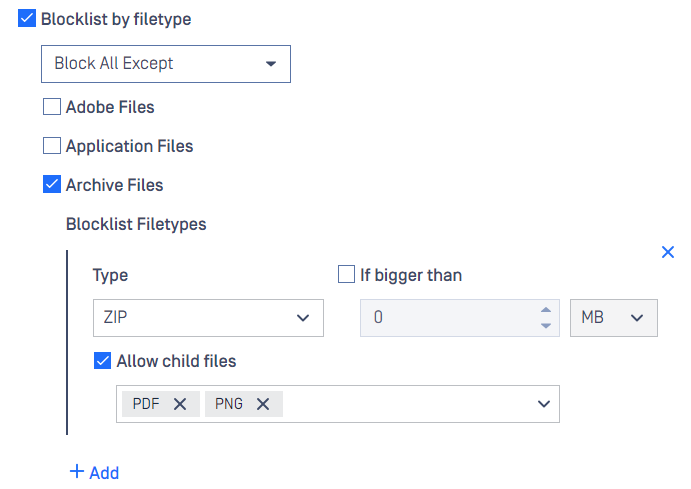Remove the PDF tag from child files
This screenshot has width=691, height=489.
tap(180, 404)
